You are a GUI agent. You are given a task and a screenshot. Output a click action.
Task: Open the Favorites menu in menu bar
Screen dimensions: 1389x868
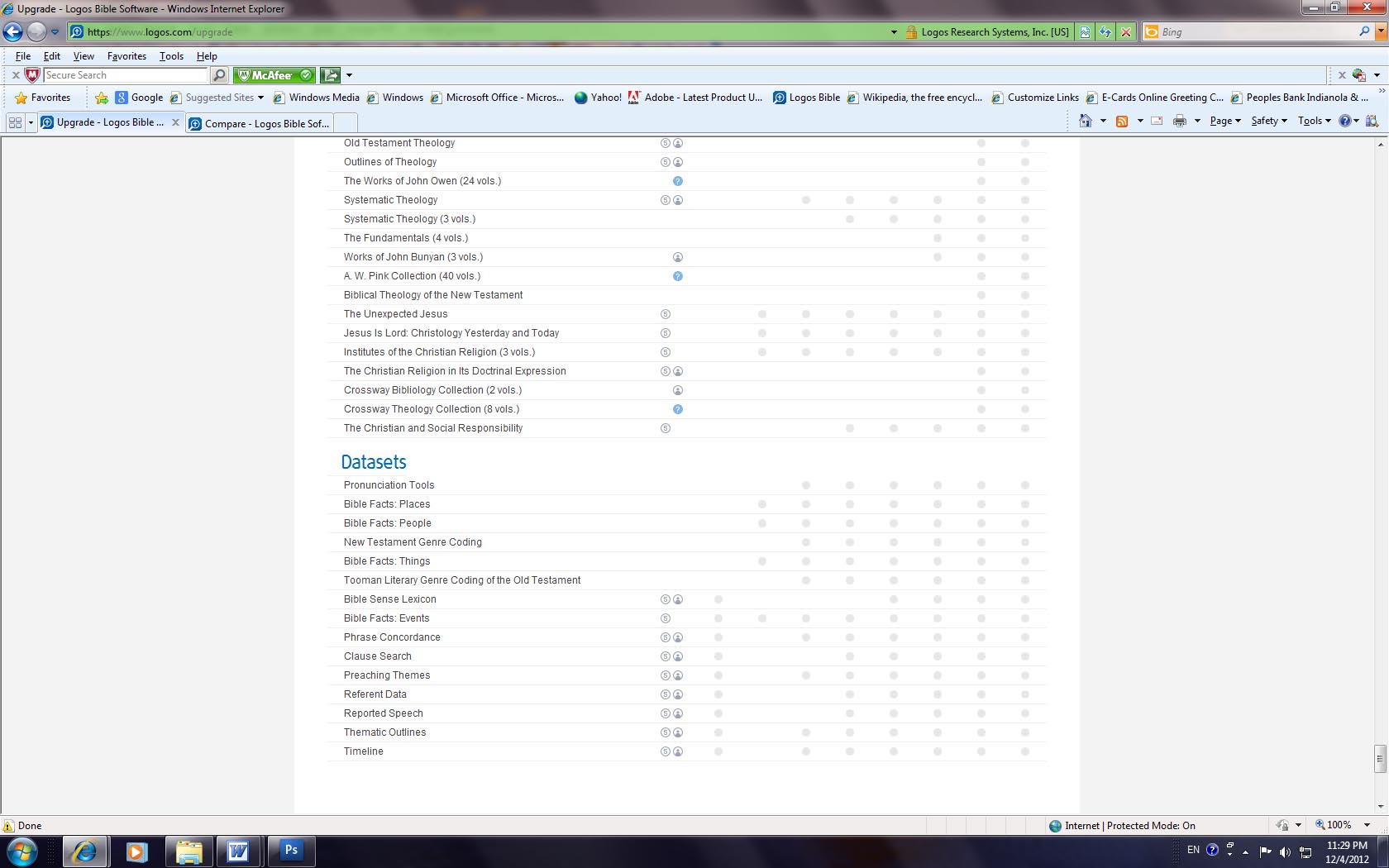(126, 56)
